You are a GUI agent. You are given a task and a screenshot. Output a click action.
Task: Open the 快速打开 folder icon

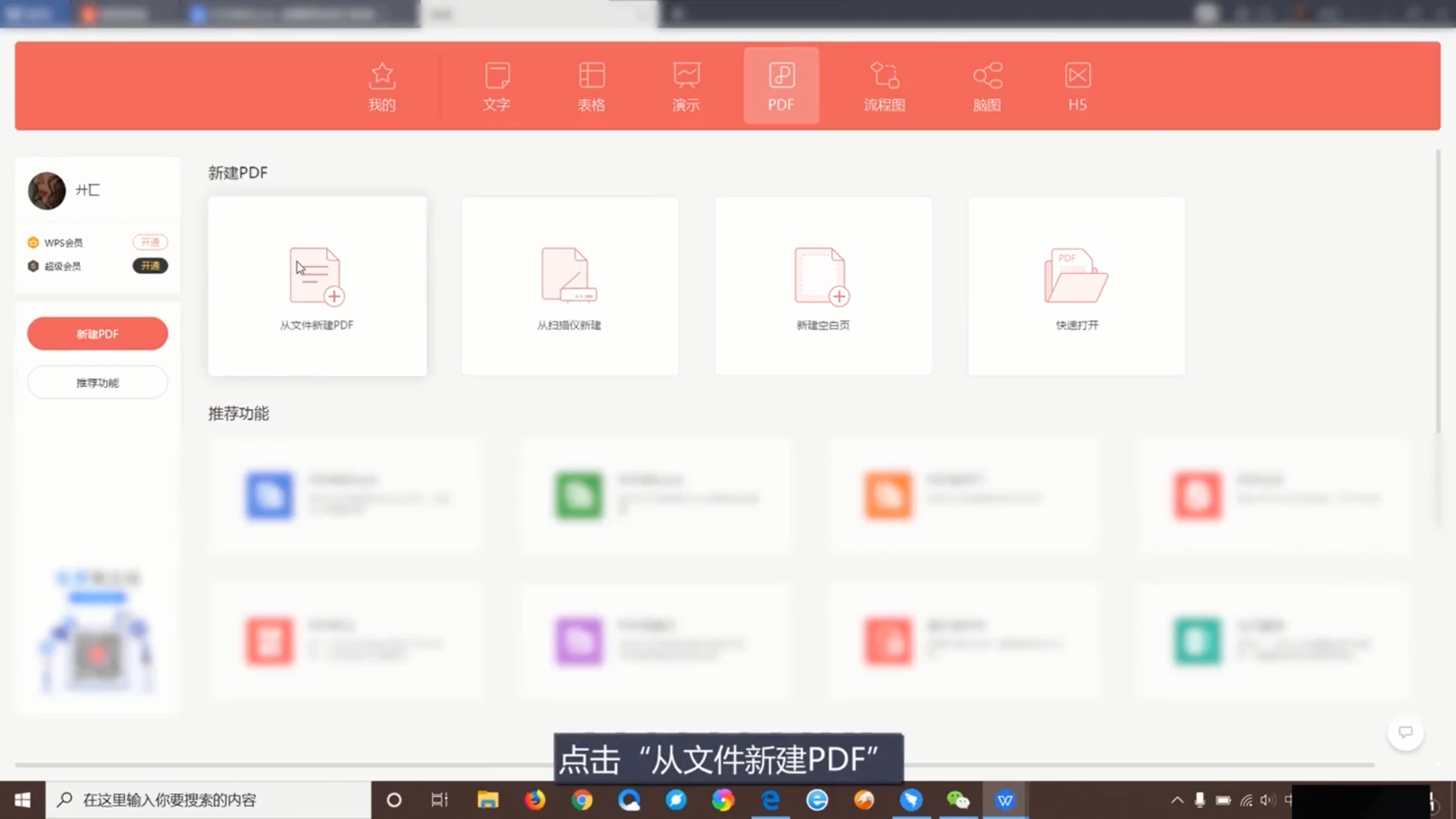pos(1076,276)
